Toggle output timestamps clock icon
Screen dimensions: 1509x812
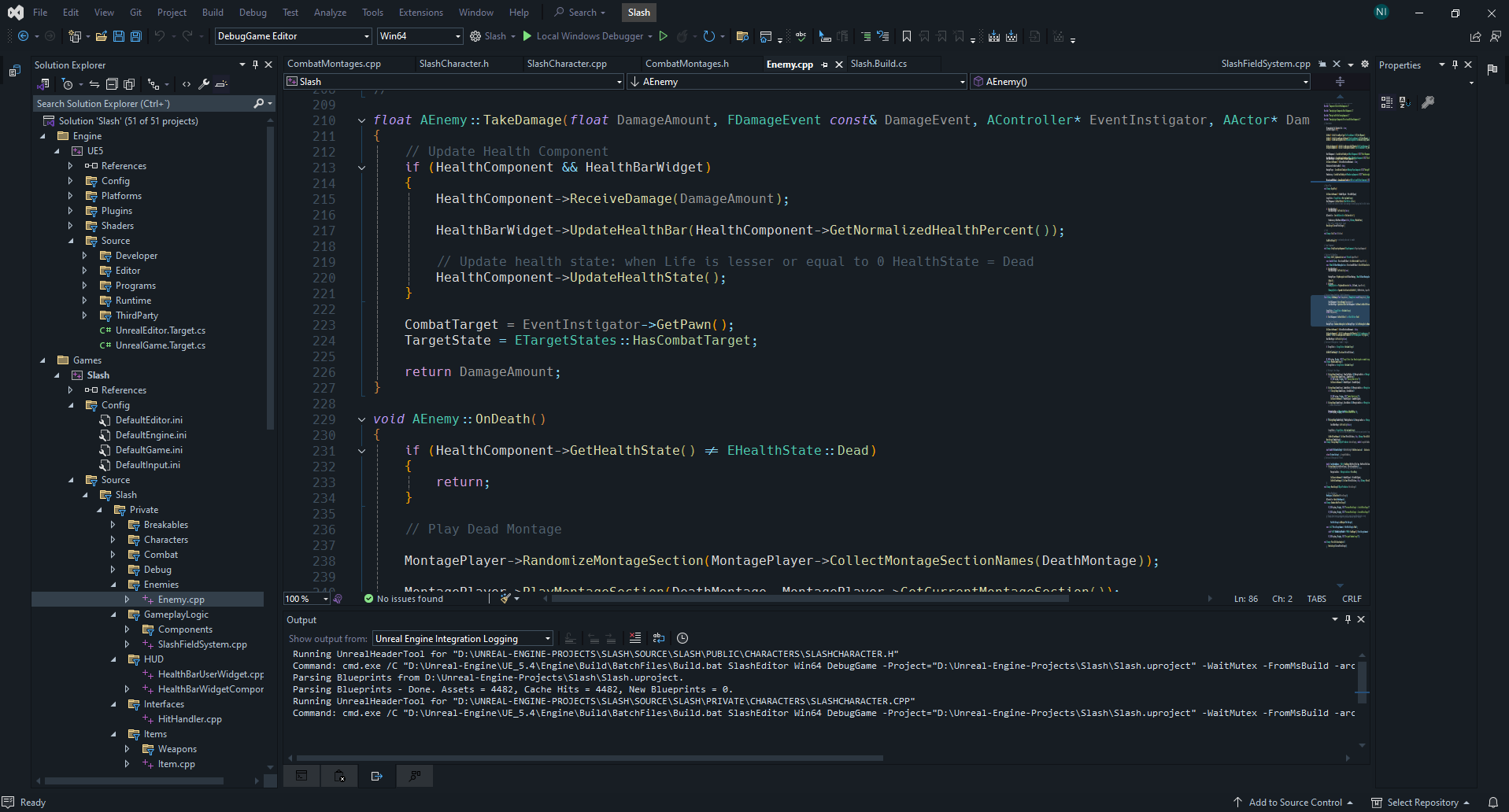(682, 638)
